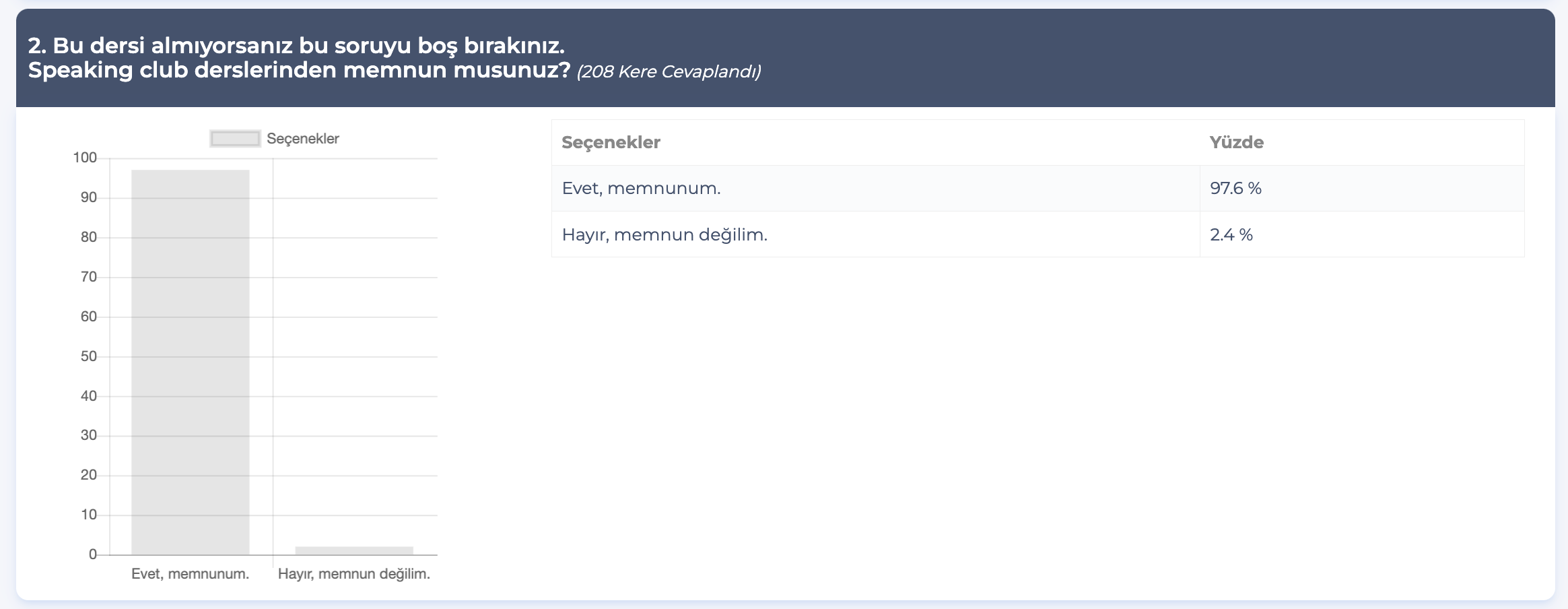The height and width of the screenshot is (609, 1568).
Task: Click the 10 y-axis tick label
Action: [89, 515]
